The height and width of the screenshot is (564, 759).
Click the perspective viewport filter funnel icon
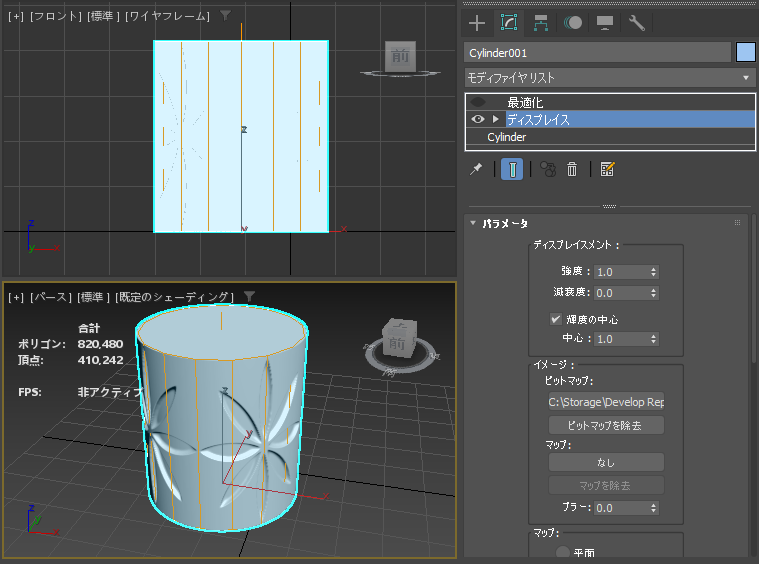249,296
